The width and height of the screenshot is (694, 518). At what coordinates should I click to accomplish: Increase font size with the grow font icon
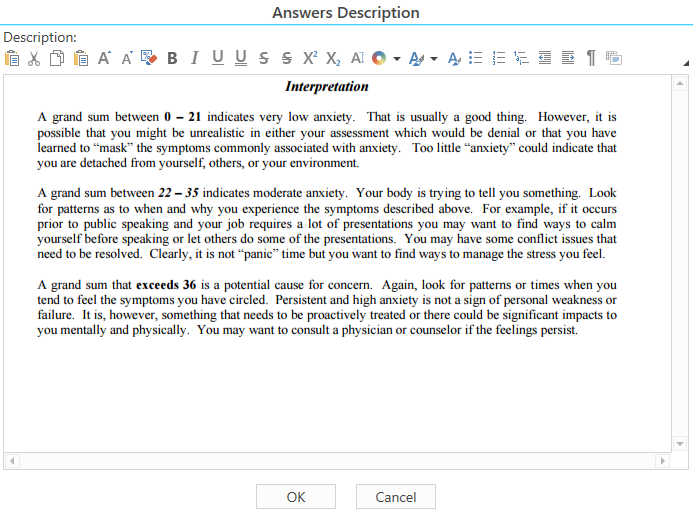pyautogui.click(x=104, y=58)
